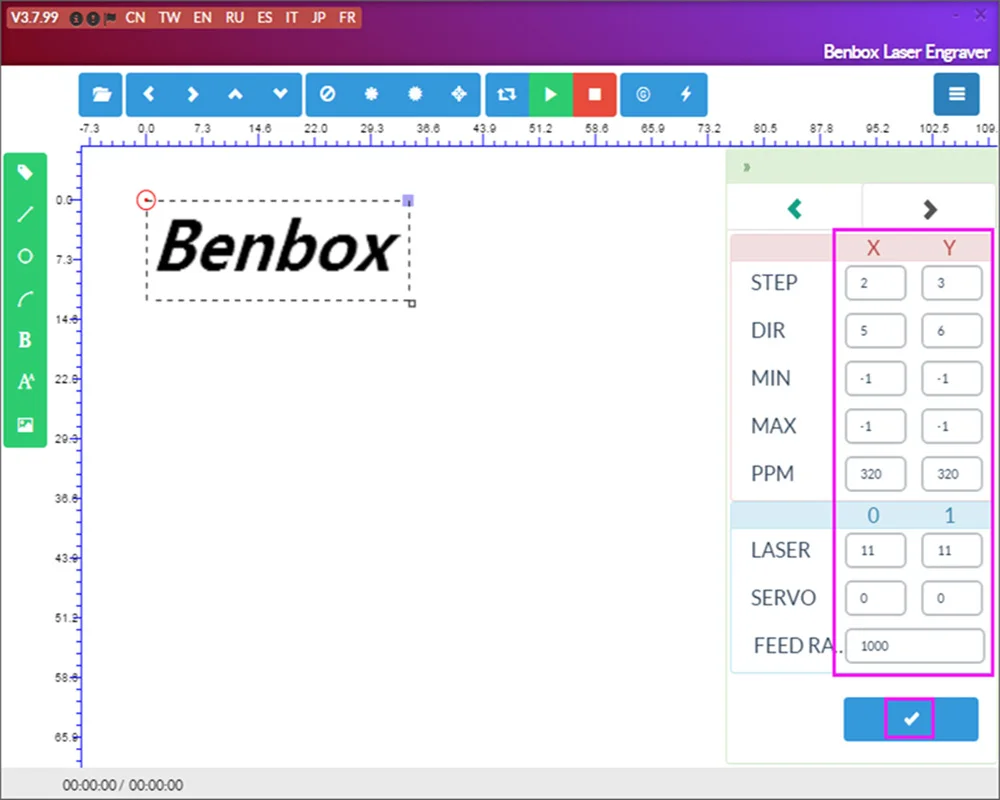Select the font A text tool

tap(25, 381)
